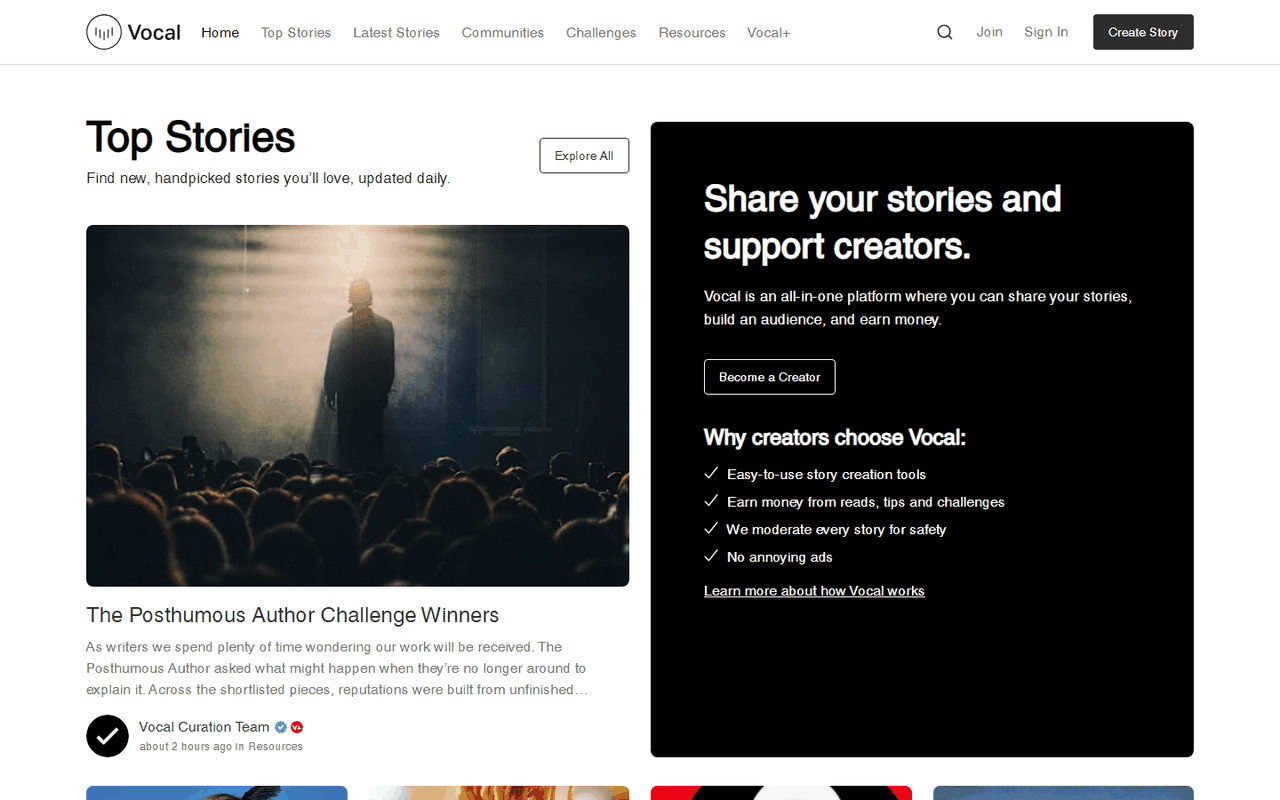This screenshot has height=800, width=1280.
Task: Go to the Home menu item
Action: click(x=220, y=32)
